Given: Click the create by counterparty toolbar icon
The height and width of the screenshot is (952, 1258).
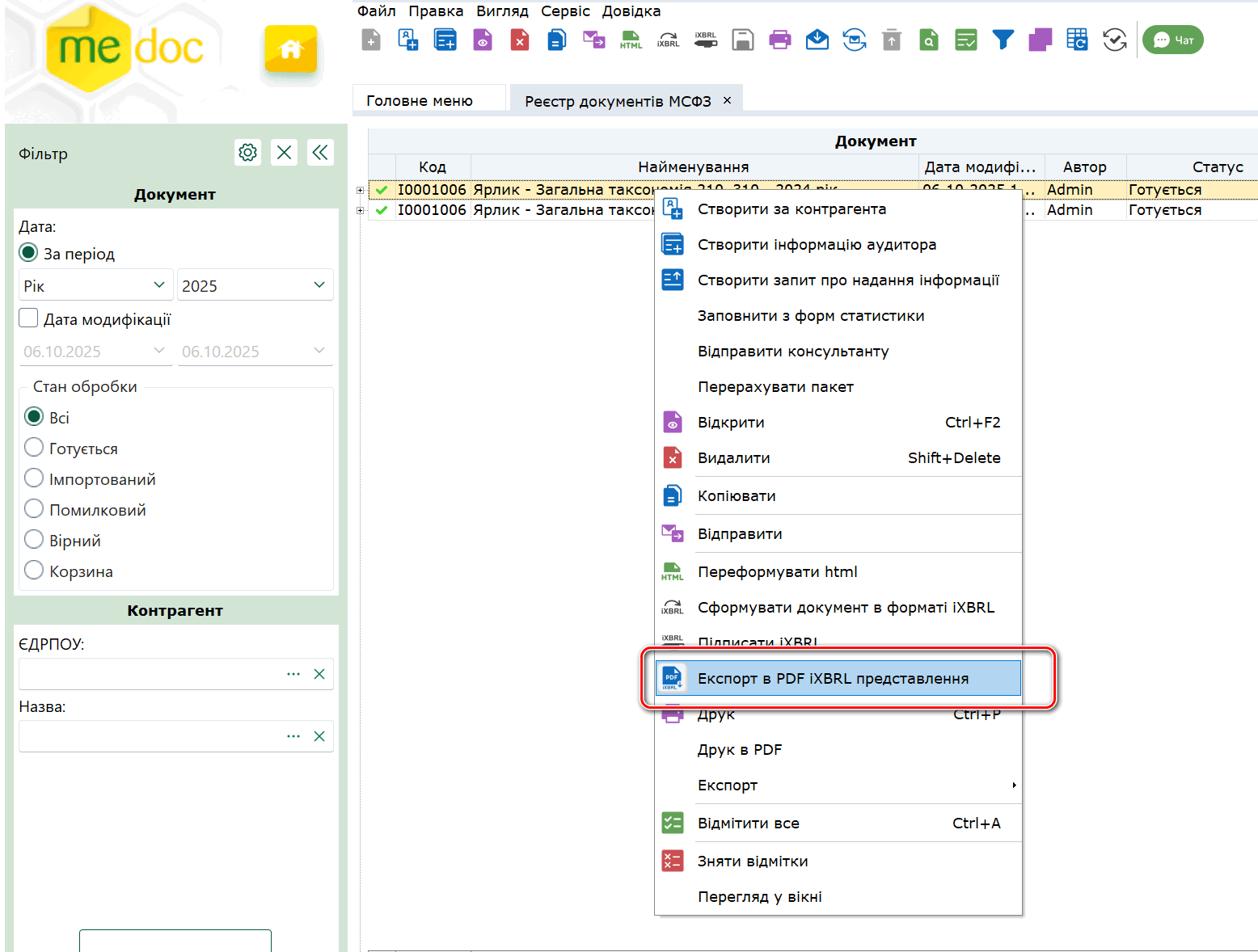Looking at the screenshot, I should pos(408,40).
